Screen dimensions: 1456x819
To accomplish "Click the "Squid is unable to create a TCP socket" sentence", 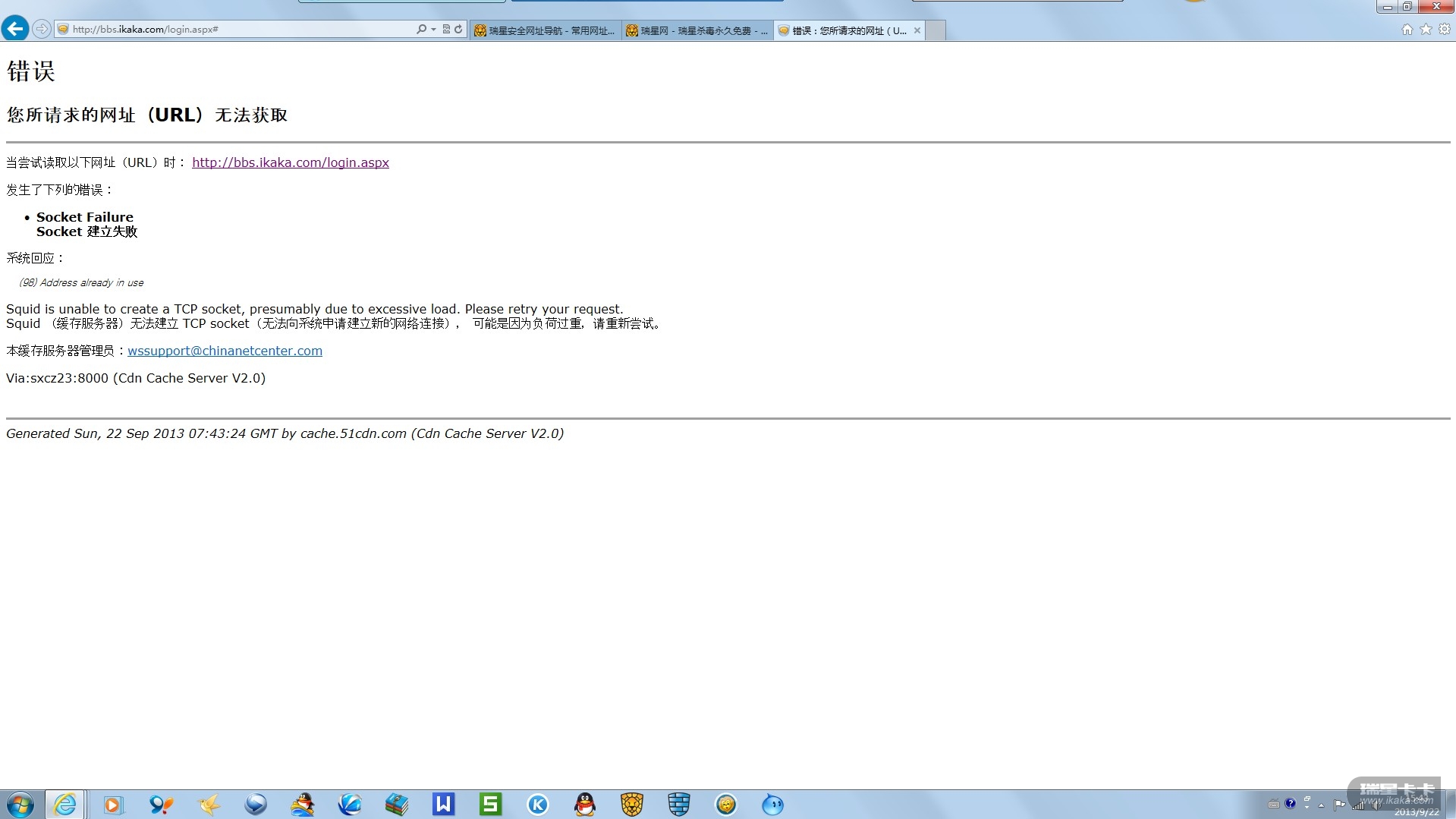I will 315,309.
